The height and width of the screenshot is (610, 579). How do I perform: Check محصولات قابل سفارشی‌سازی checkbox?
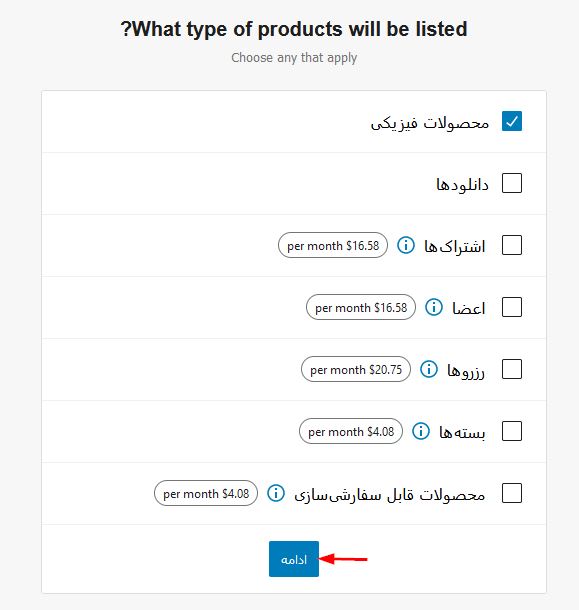(x=512, y=493)
